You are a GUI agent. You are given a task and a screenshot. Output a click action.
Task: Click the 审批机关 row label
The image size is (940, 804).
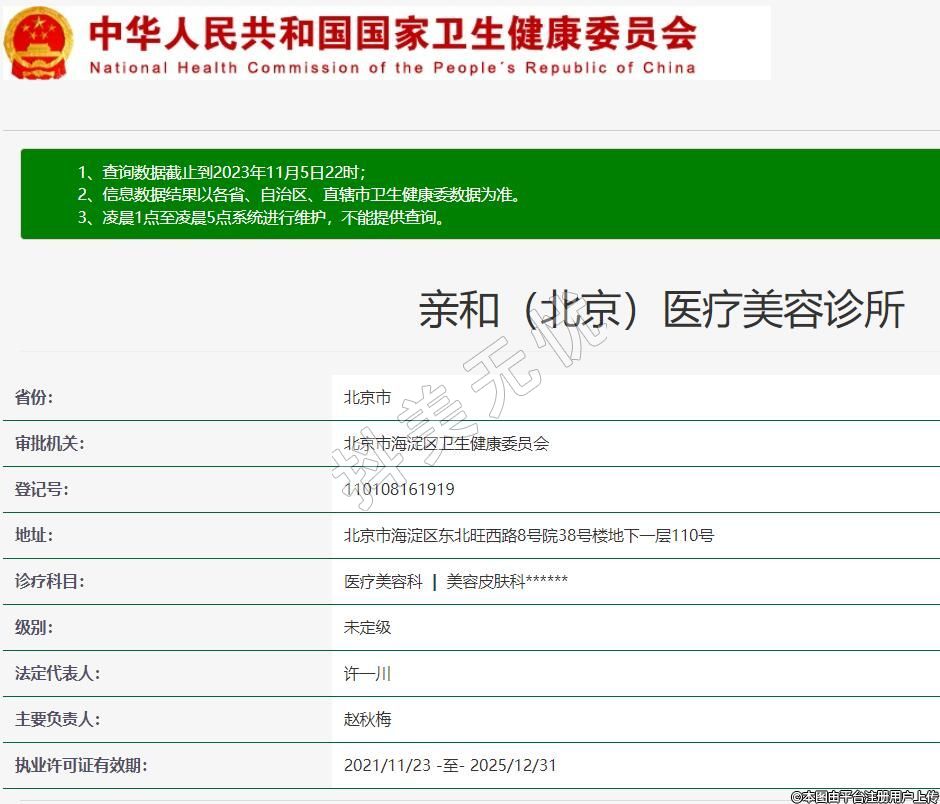(x=49, y=443)
